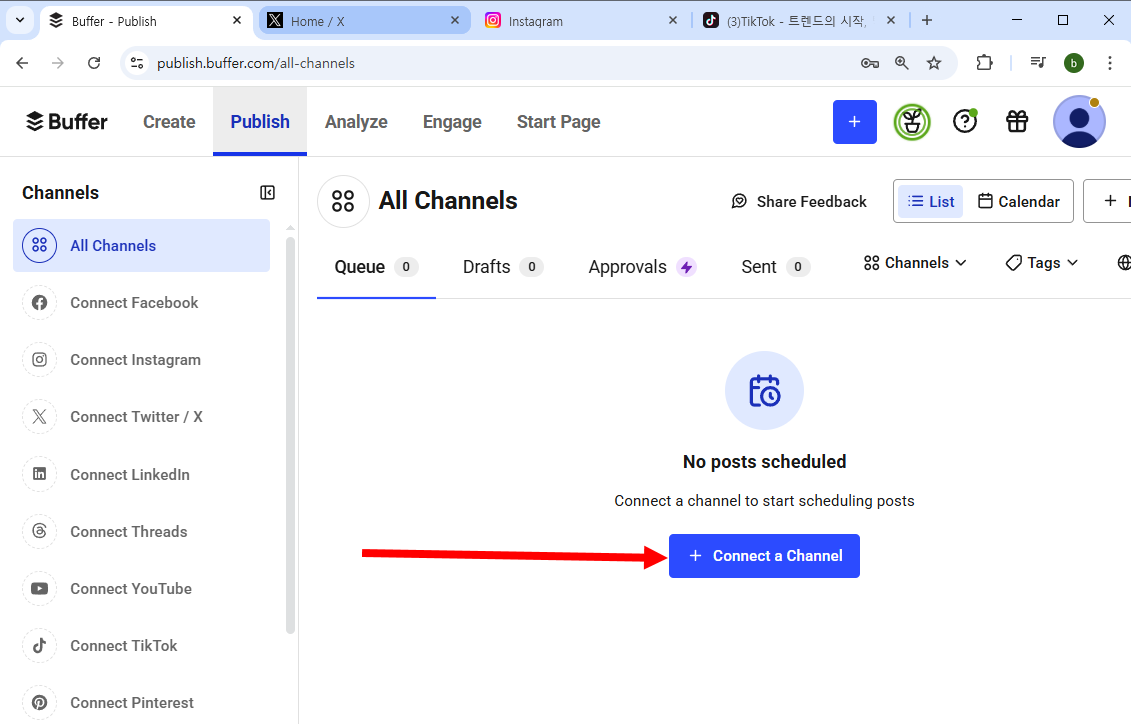The height and width of the screenshot is (724, 1131).
Task: Open the help question mark icon
Action: coord(964,121)
